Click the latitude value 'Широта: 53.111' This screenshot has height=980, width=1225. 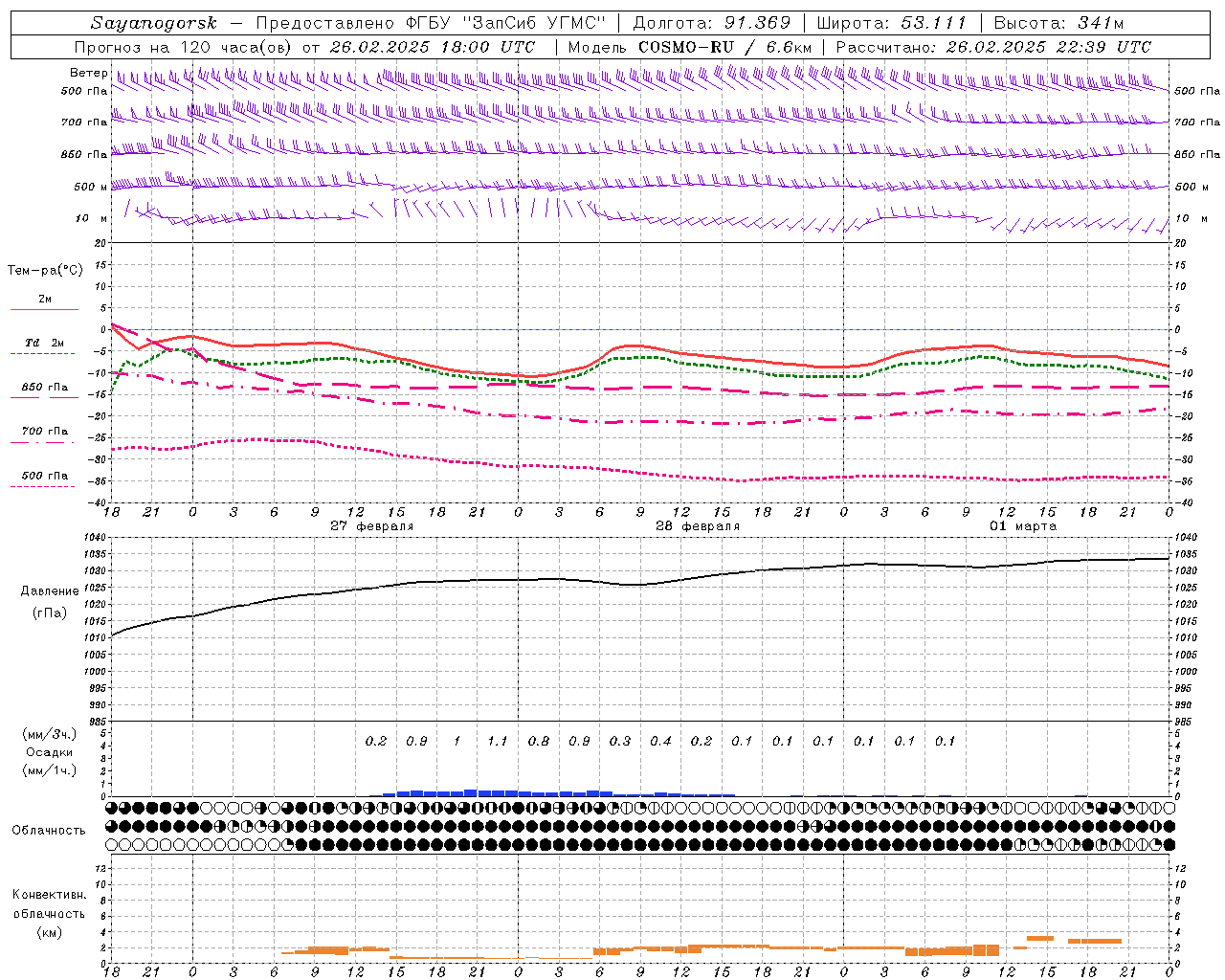click(x=892, y=23)
